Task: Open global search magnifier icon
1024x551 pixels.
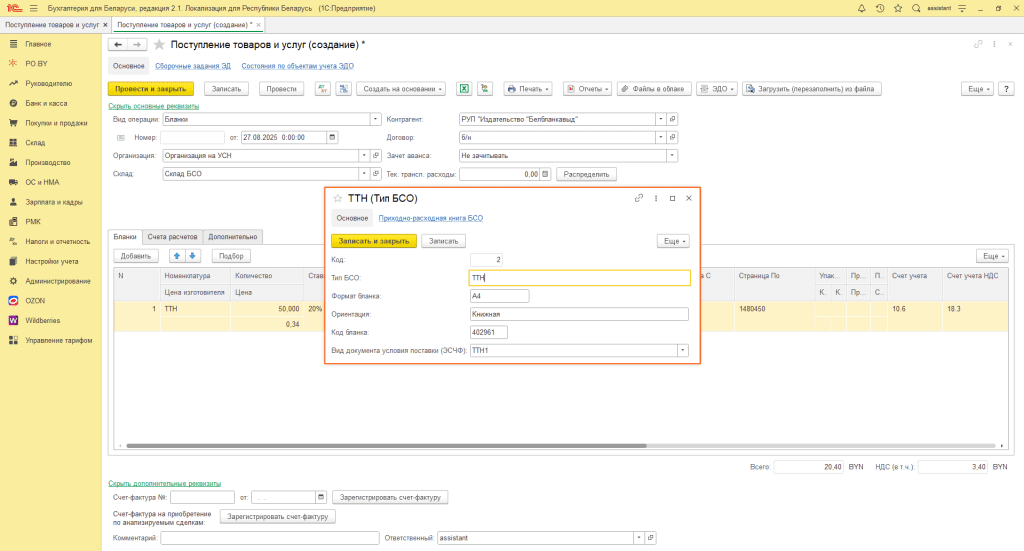Action: click(x=916, y=8)
